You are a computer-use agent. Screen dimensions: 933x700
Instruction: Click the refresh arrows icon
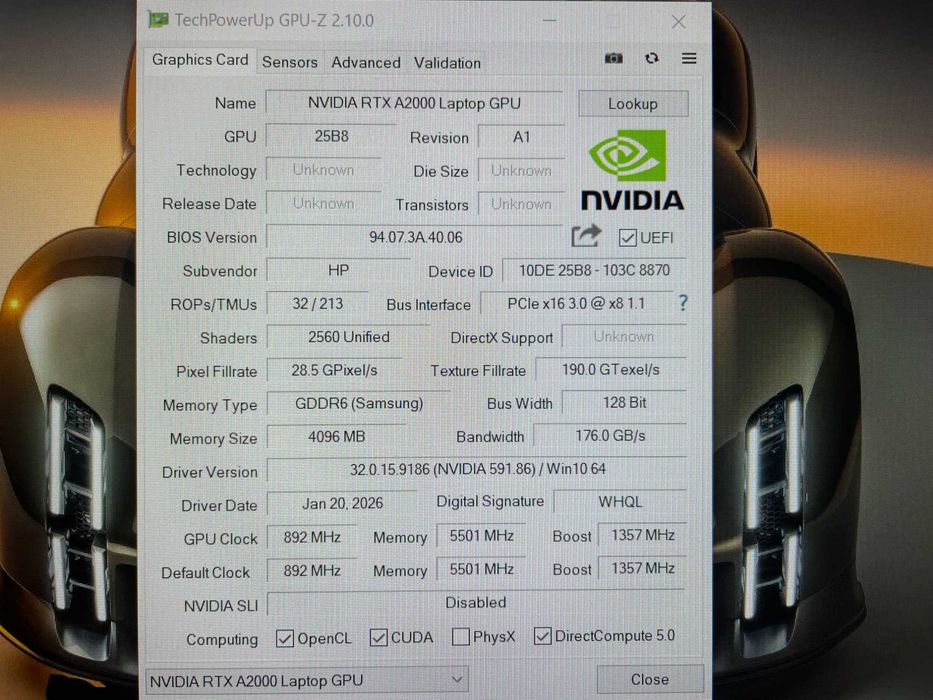coord(652,58)
